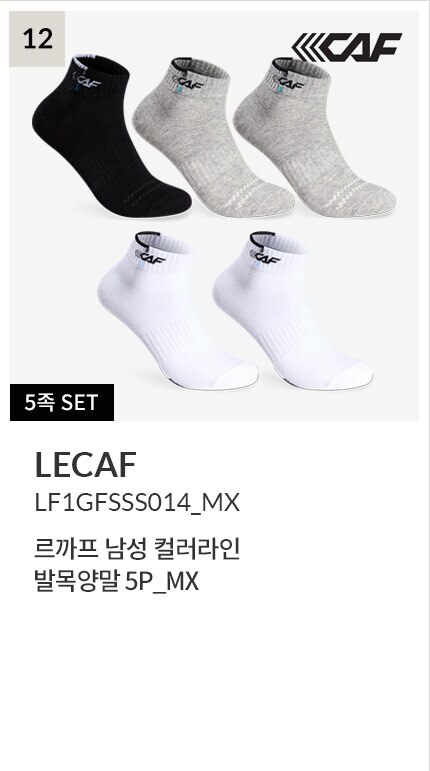The image size is (430, 771).
Task: Open the LECAF brand name link
Action: pos(86,465)
